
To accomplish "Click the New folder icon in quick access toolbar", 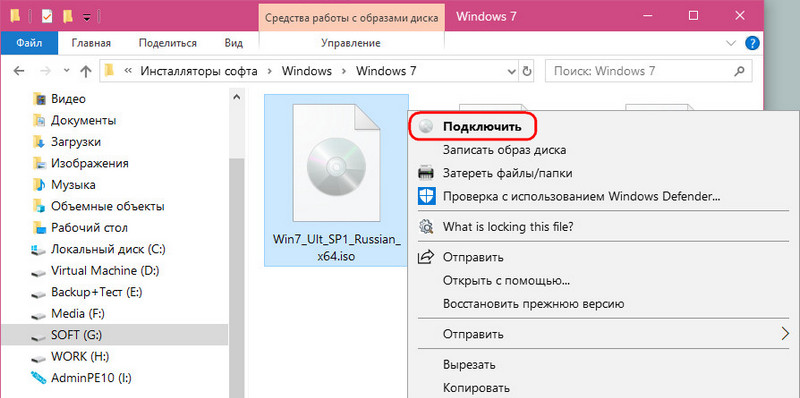I will pos(68,16).
